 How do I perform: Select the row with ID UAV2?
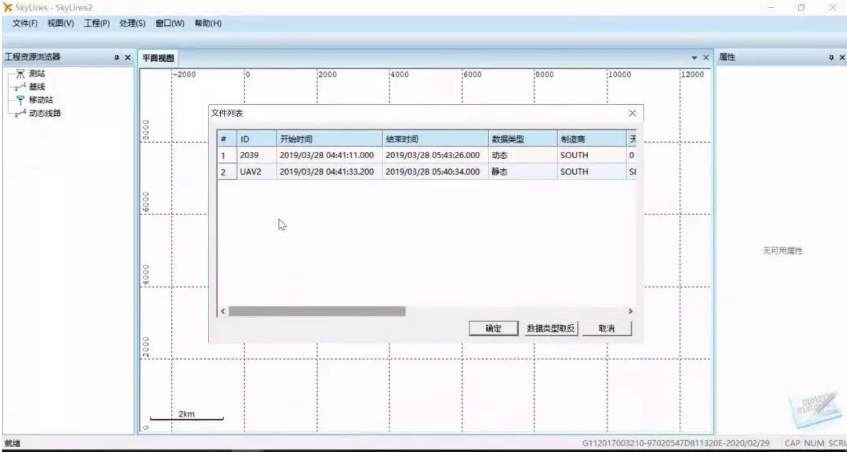tap(249, 172)
